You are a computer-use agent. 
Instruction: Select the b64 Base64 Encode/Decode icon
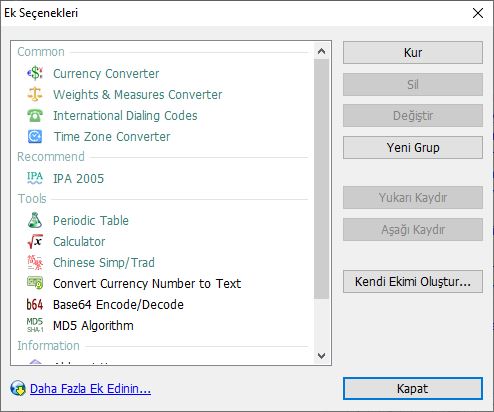coord(35,304)
